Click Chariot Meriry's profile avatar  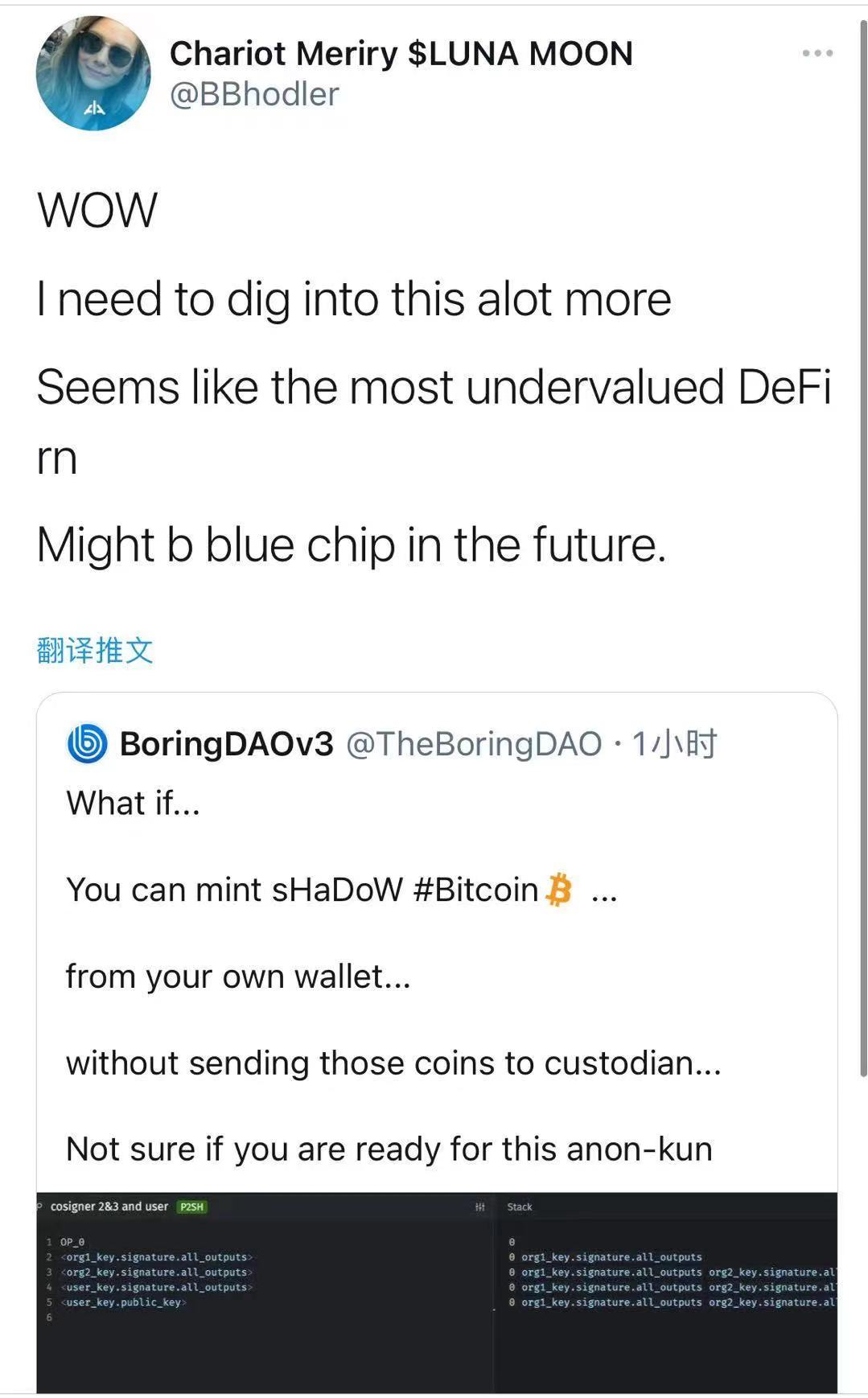click(x=93, y=73)
